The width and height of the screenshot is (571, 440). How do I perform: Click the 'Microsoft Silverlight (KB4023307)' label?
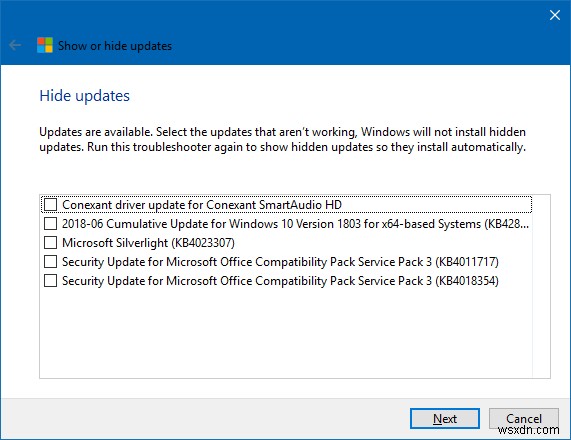pyautogui.click(x=148, y=243)
